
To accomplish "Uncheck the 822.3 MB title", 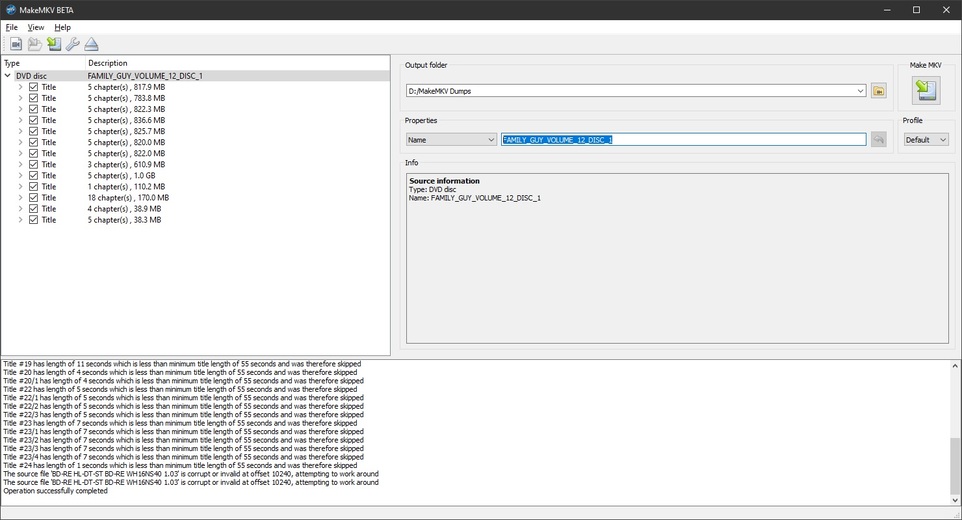I will pyautogui.click(x=33, y=109).
